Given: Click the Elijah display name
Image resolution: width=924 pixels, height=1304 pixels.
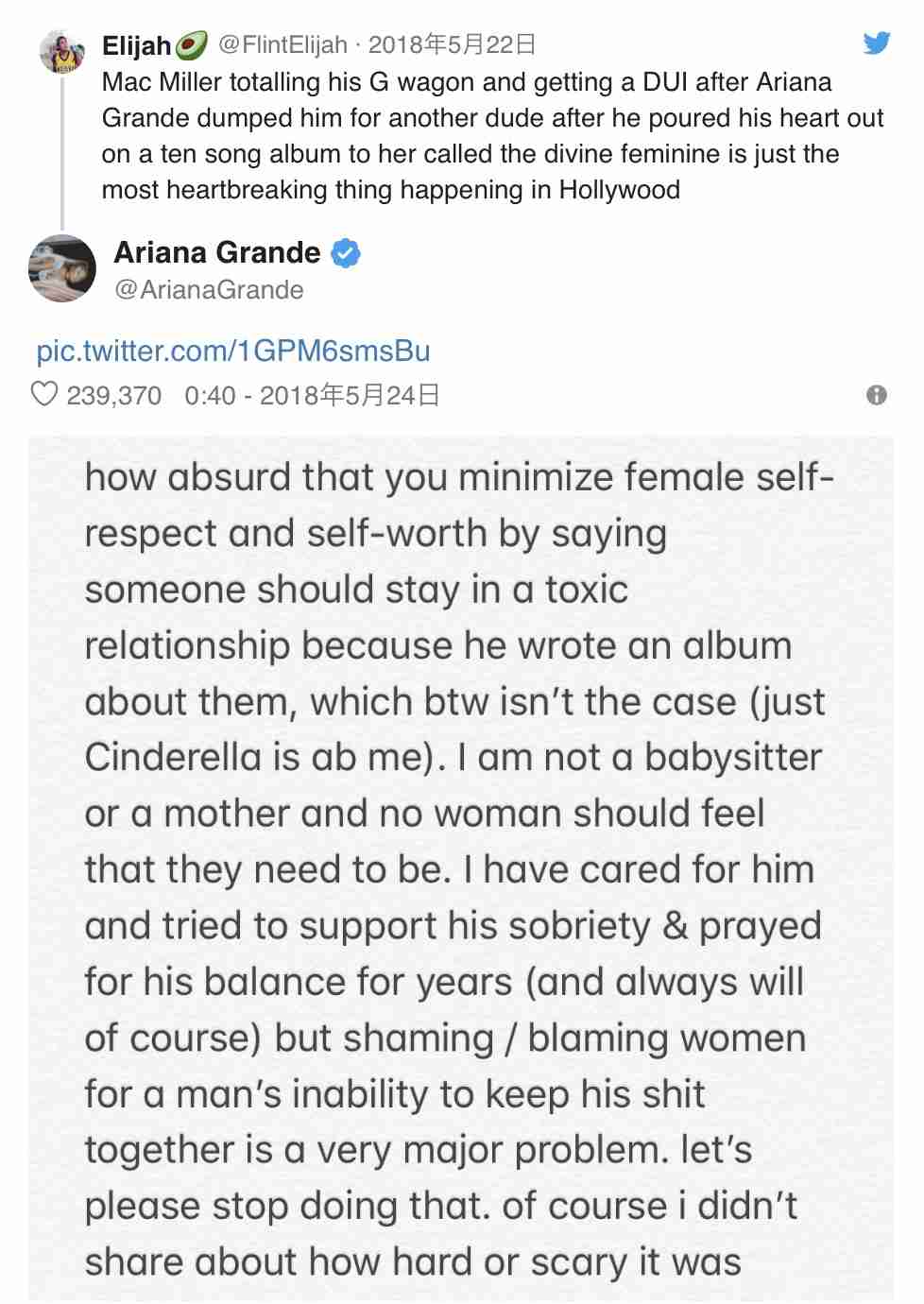Looking at the screenshot, I should click(137, 44).
